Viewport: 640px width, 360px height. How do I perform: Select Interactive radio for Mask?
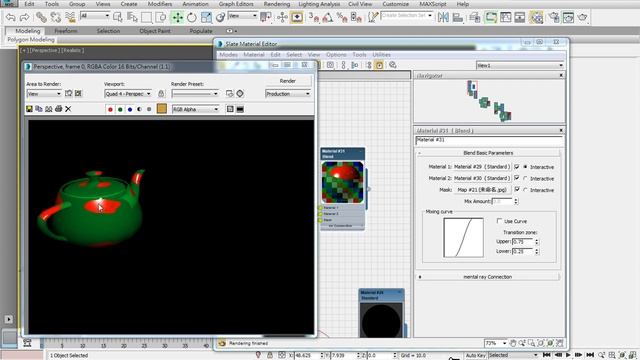[x=526, y=190]
